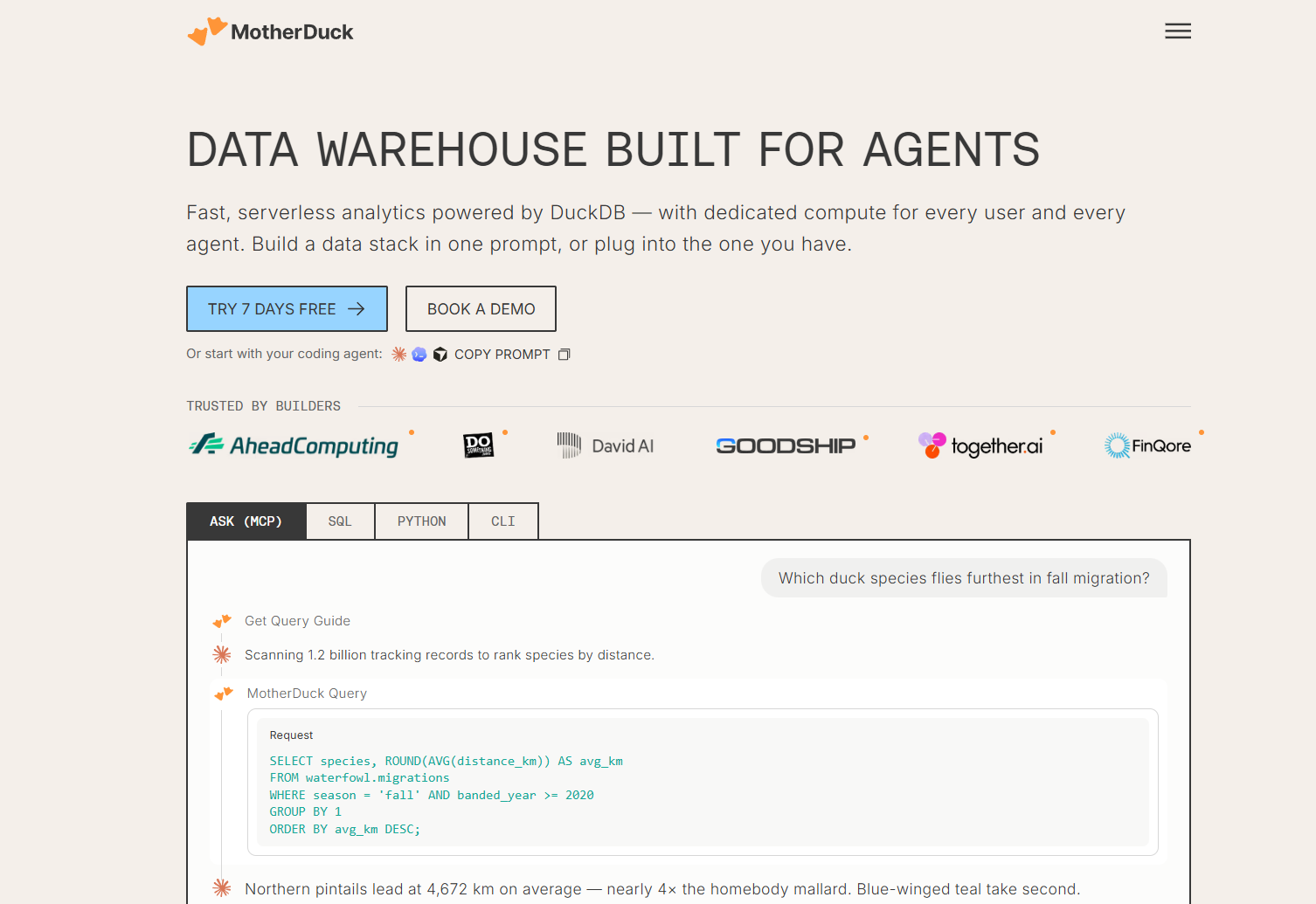Screen dimensions: 1316x904
Task: Click COPY PROMPT text
Action: (502, 355)
